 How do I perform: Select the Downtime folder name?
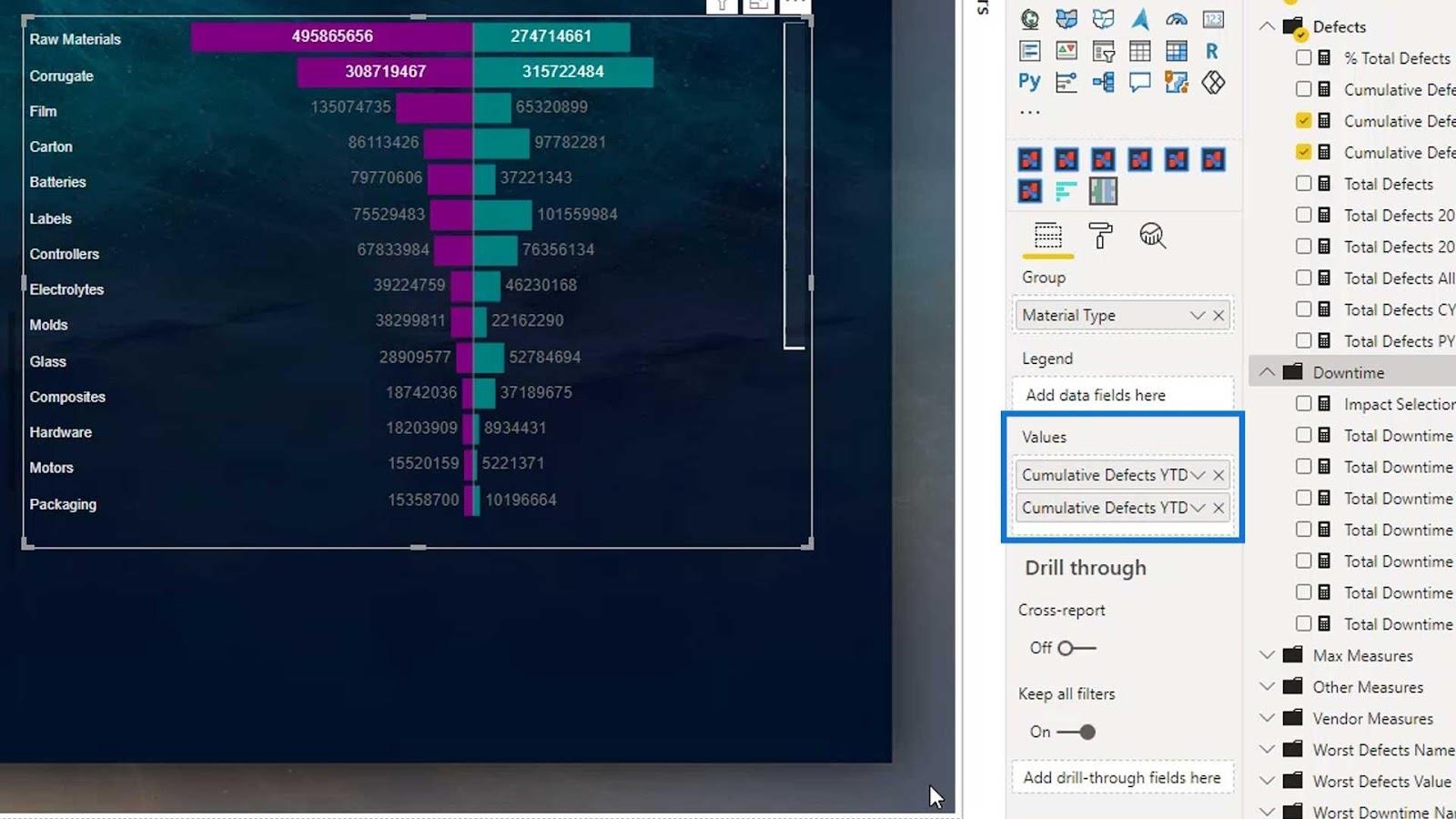click(1348, 372)
